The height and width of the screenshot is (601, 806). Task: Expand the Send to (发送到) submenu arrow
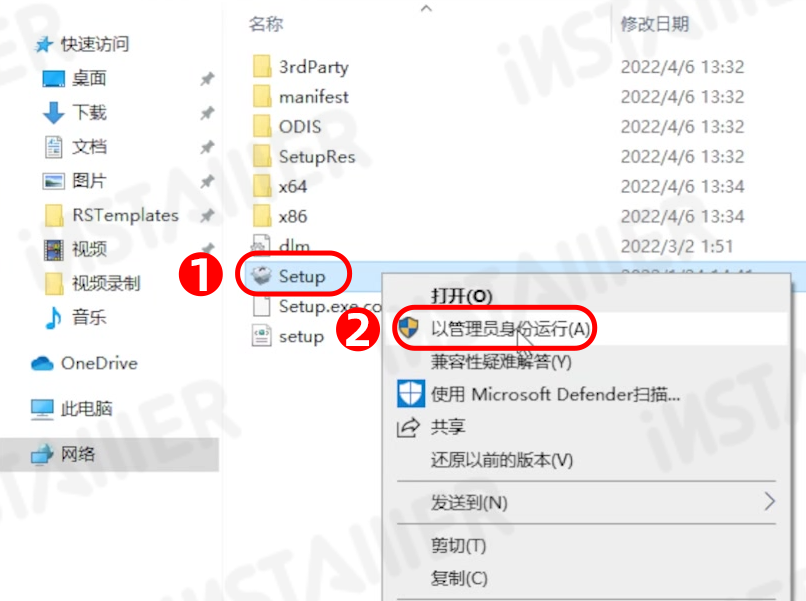pyautogui.click(x=769, y=501)
